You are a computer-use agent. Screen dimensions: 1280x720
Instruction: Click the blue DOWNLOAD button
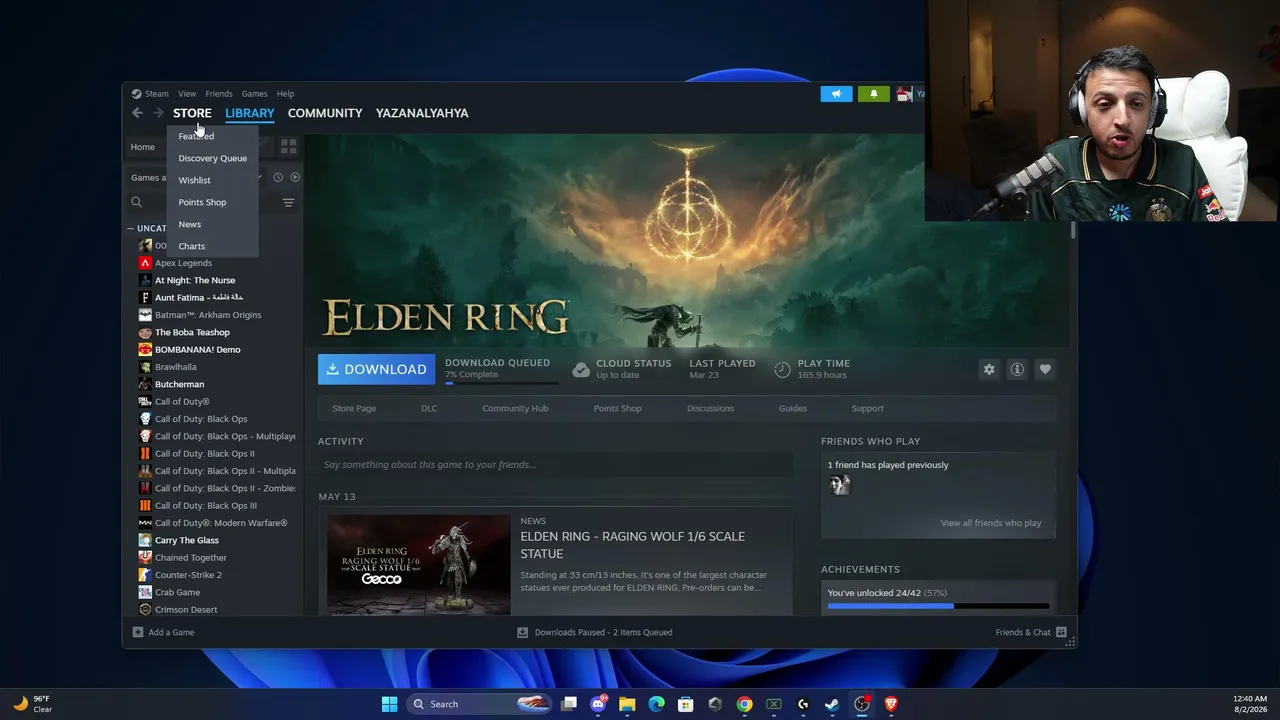[376, 369]
